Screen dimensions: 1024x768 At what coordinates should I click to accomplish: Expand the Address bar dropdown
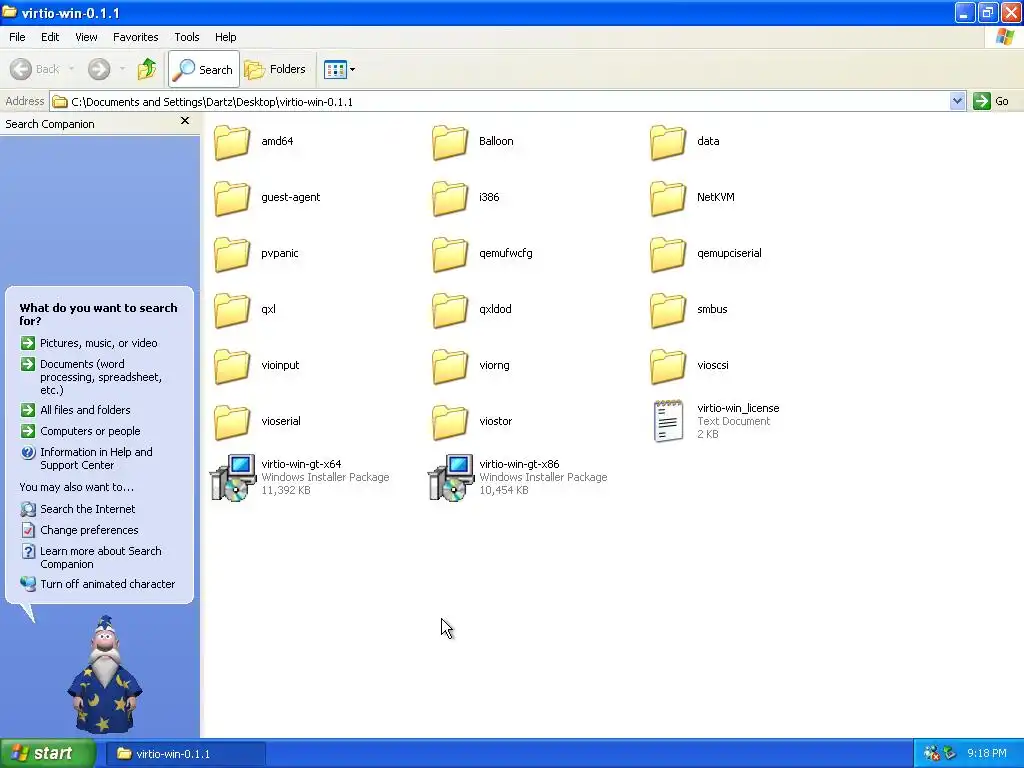pos(957,101)
